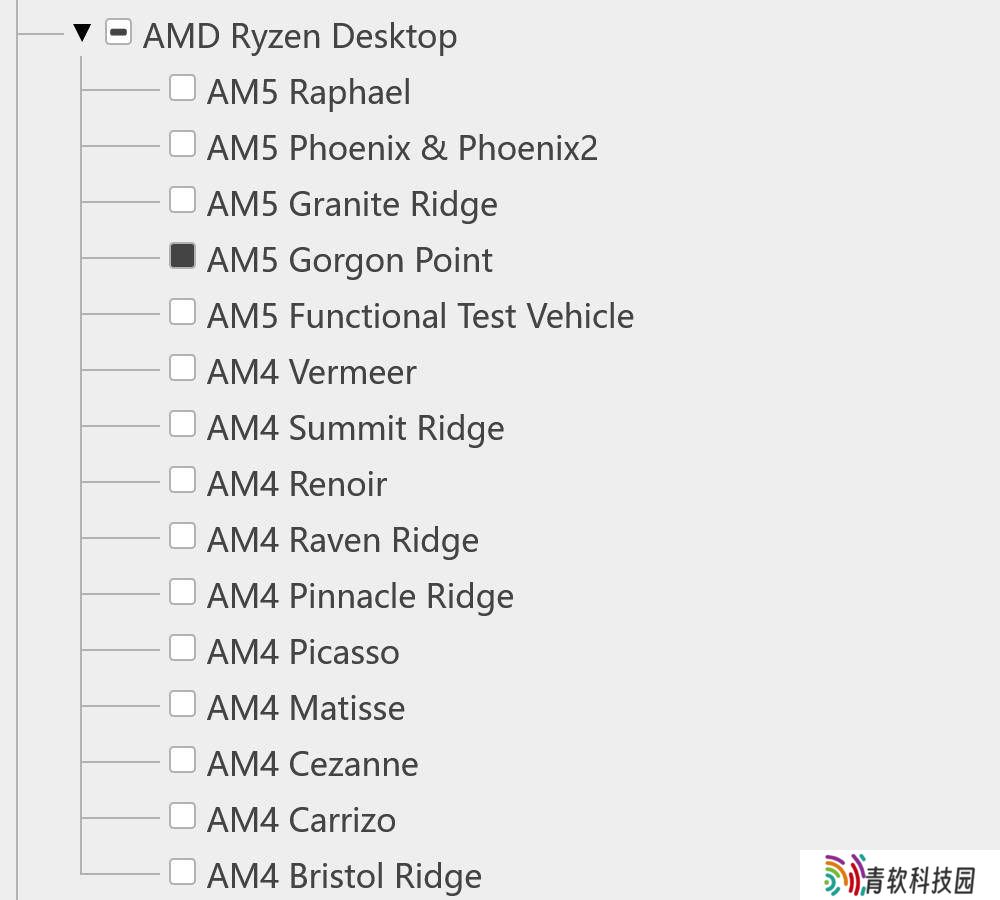Viewport: 1000px width, 900px height.
Task: Click the AM4 Picasso tree item
Action: tap(303, 653)
